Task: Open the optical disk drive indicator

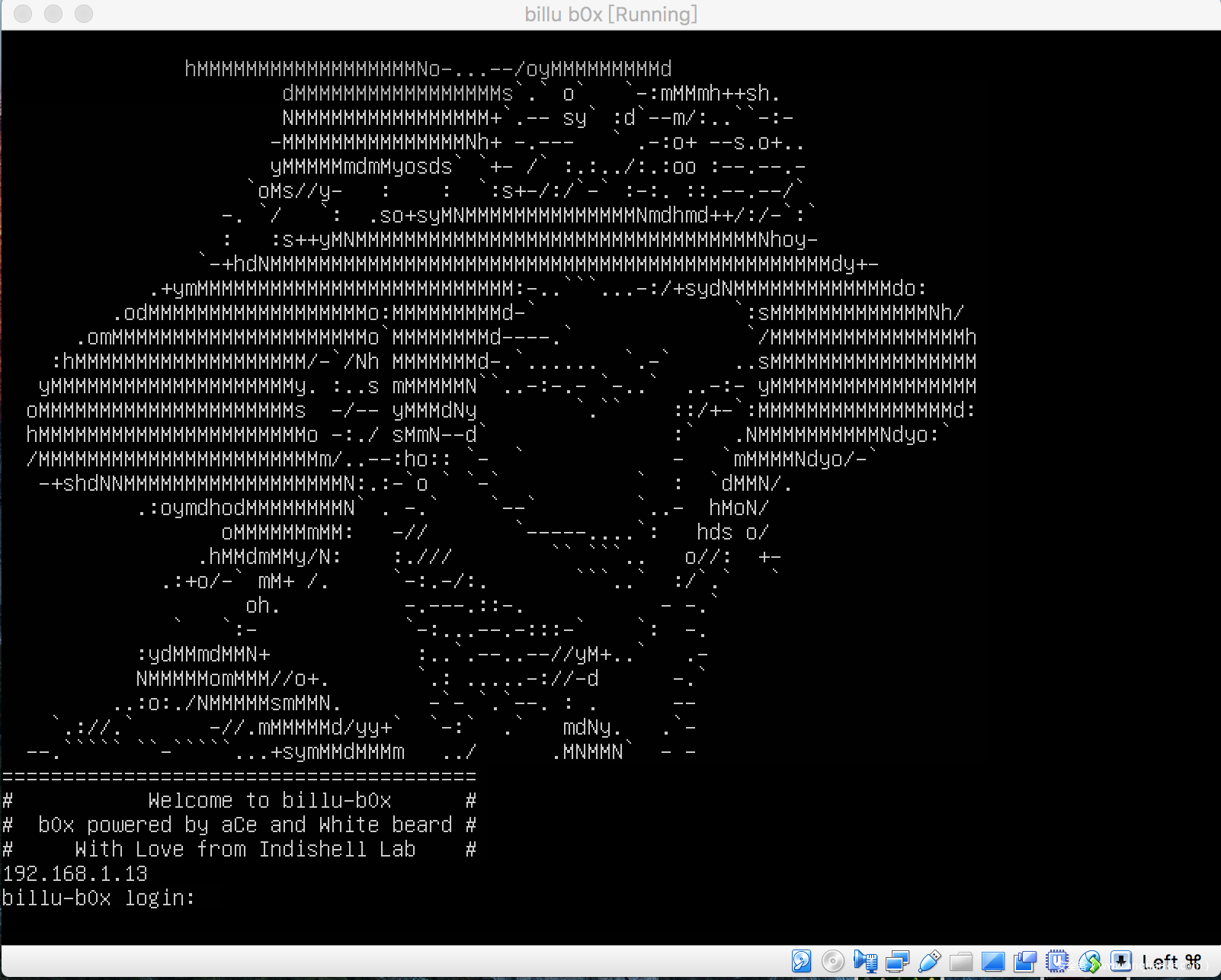Action: (833, 962)
